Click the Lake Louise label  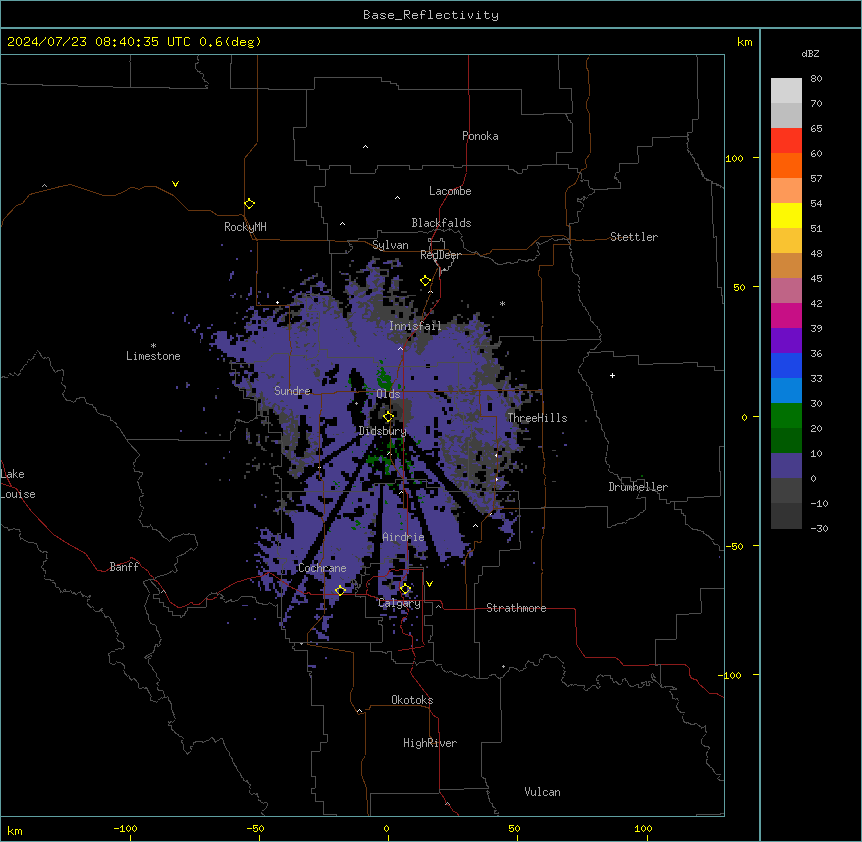point(18,484)
